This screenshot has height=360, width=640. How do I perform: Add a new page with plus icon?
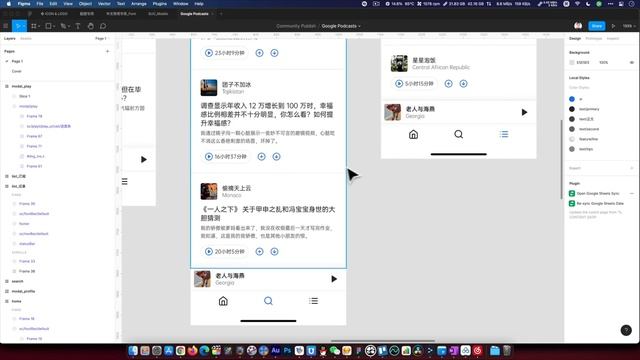(x=107, y=51)
